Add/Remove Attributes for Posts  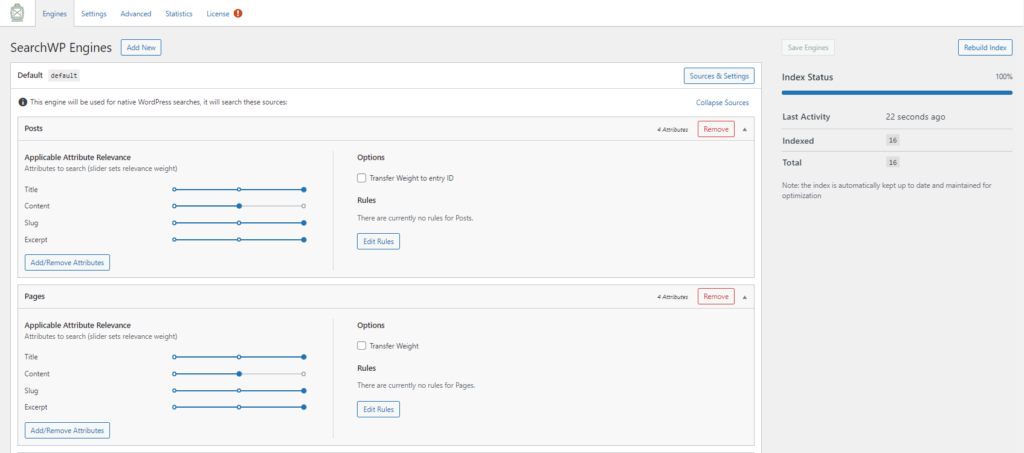[67, 262]
